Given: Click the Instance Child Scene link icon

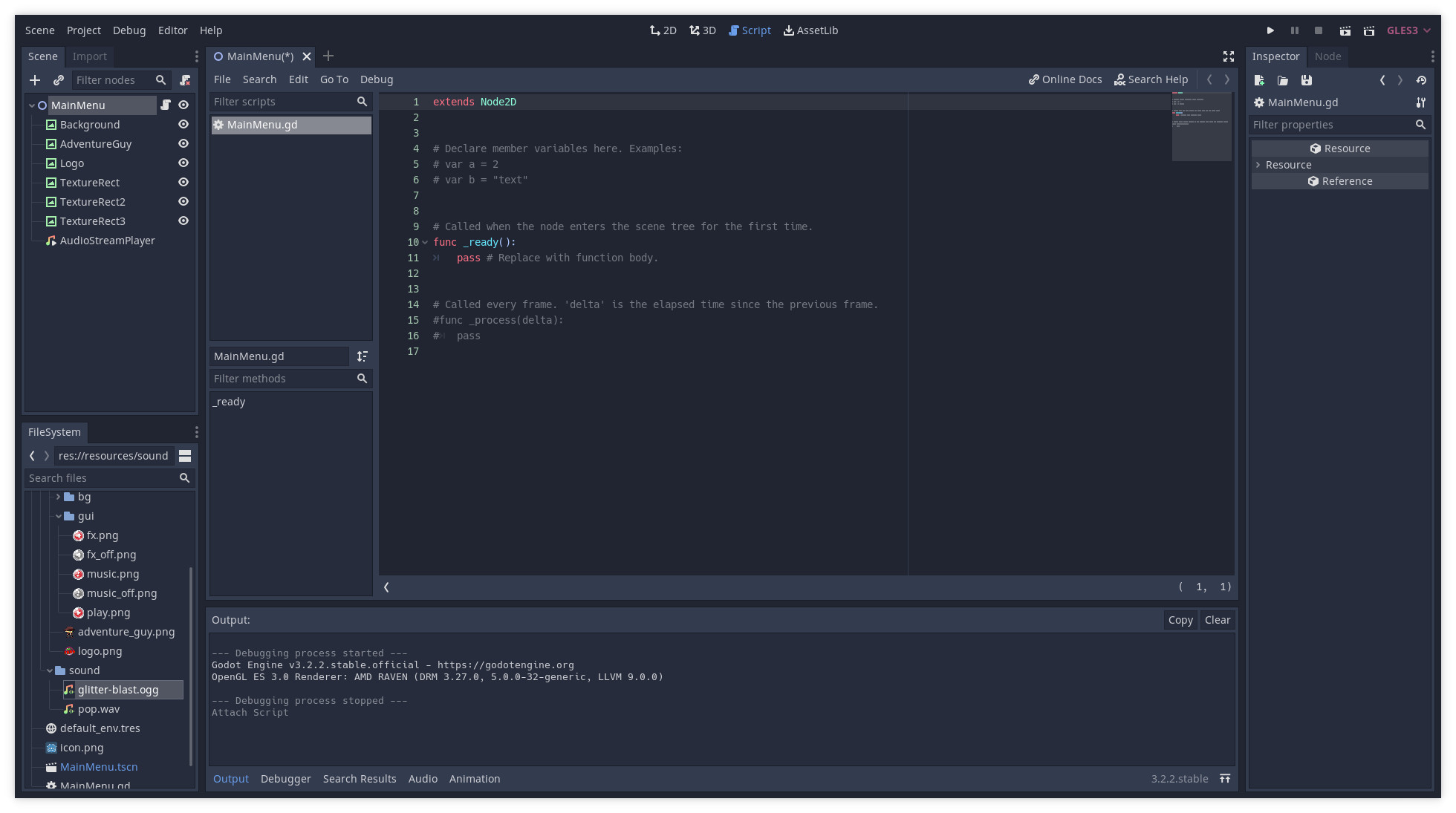Looking at the screenshot, I should coord(59,80).
